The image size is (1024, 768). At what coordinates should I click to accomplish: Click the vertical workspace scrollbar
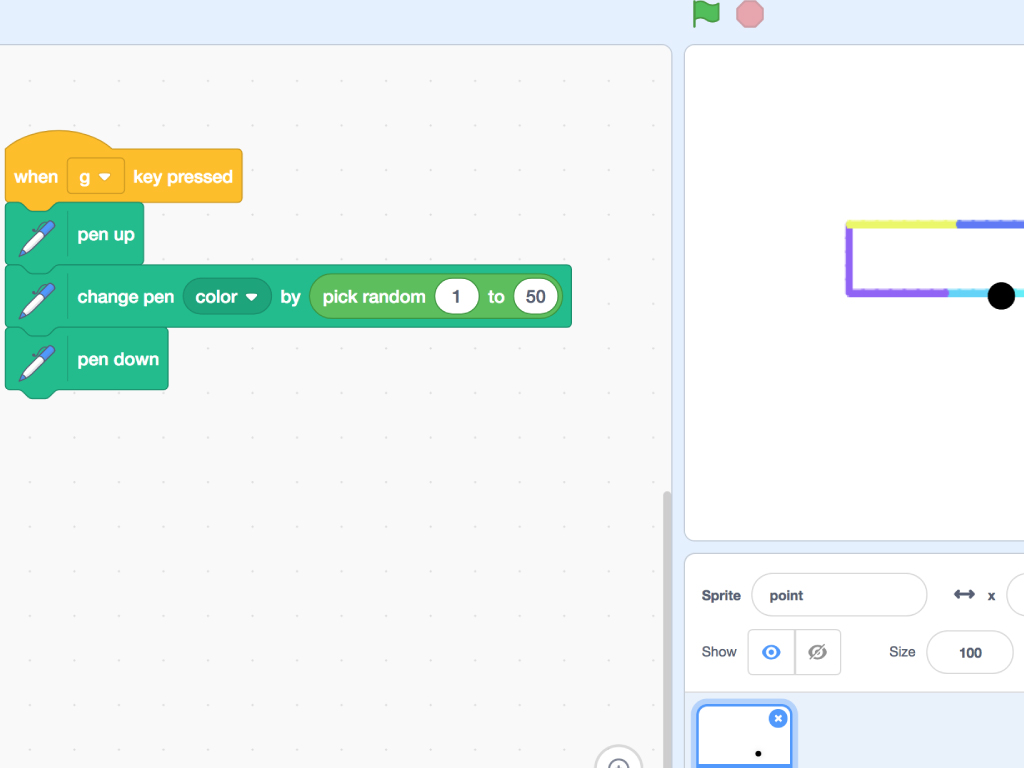667,629
